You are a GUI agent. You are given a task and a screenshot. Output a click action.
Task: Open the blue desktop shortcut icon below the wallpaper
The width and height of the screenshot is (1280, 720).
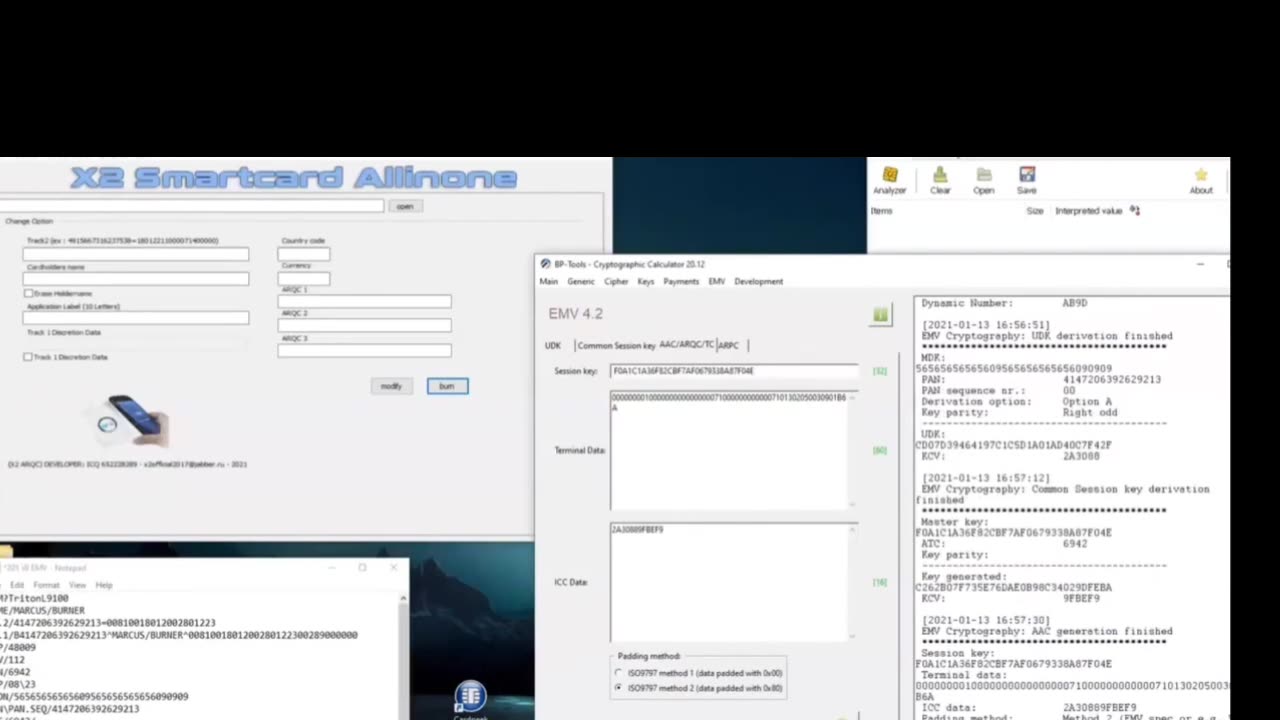point(470,697)
